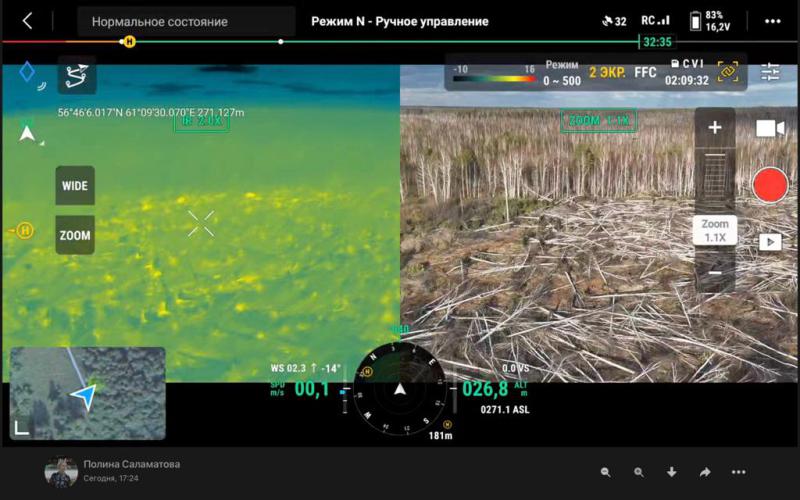Toggle the yellow link zoom icon
The image size is (800, 500).
click(x=727, y=72)
